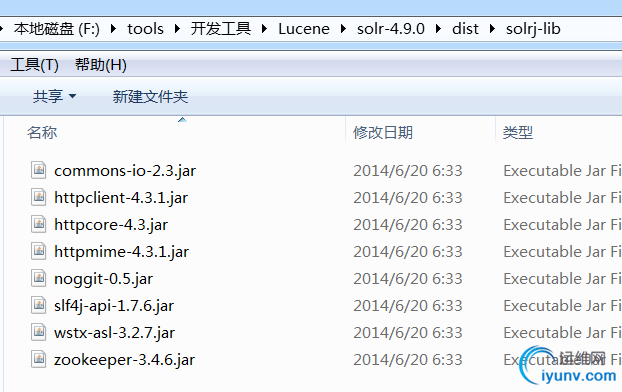Go to solr-4.9.0 folder in address bar
This screenshot has width=622, height=392.
pyautogui.click(x=391, y=29)
